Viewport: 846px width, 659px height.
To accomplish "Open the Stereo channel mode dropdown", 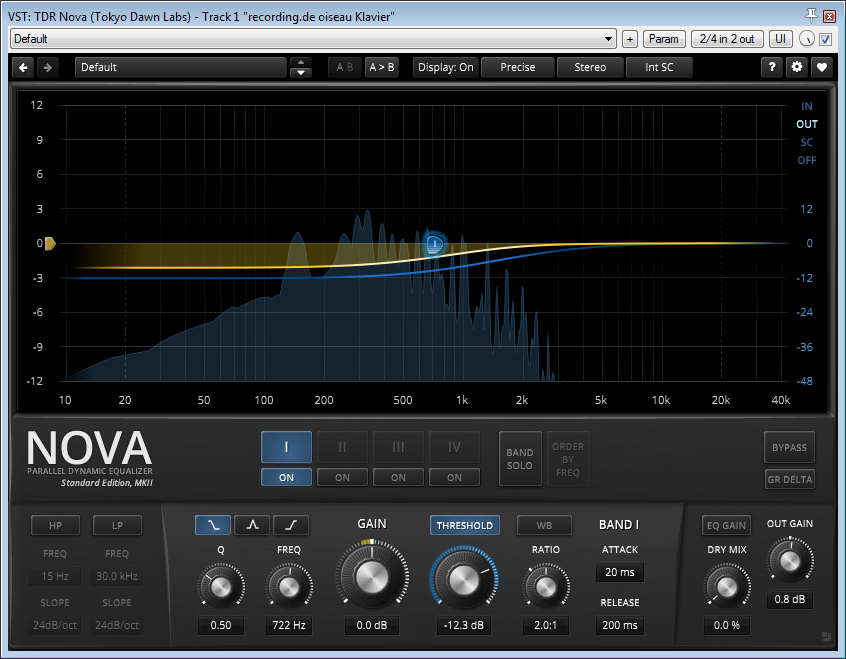I will [x=589, y=67].
